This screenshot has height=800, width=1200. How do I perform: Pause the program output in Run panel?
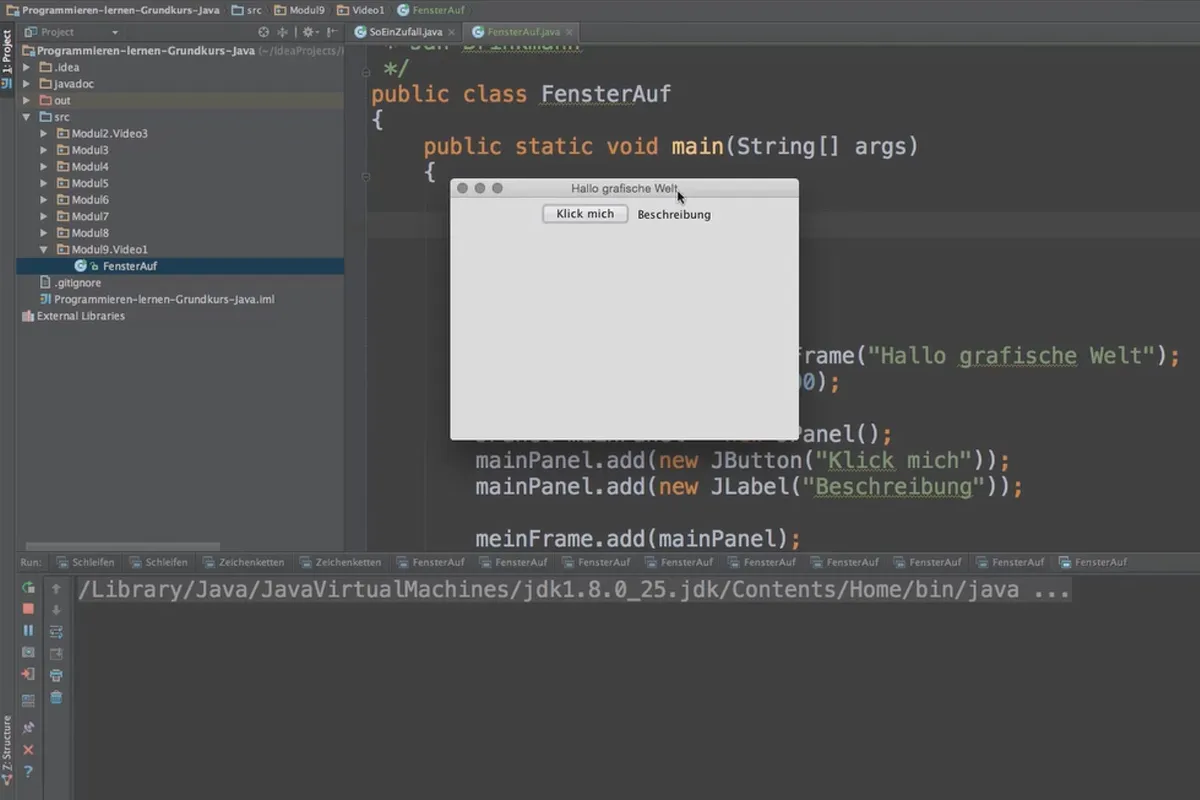point(28,630)
